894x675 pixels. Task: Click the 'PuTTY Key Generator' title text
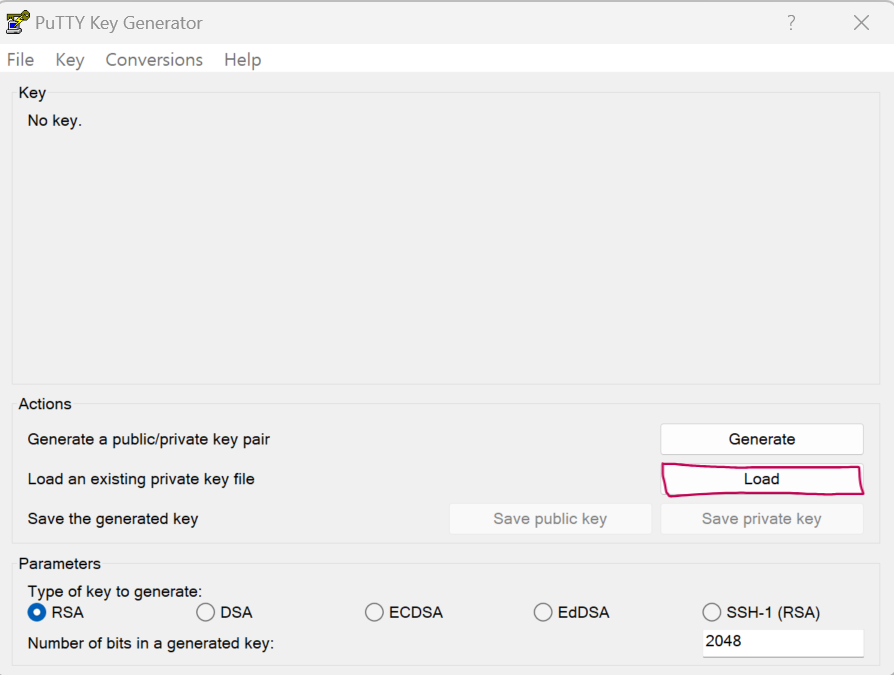pyautogui.click(x=119, y=23)
